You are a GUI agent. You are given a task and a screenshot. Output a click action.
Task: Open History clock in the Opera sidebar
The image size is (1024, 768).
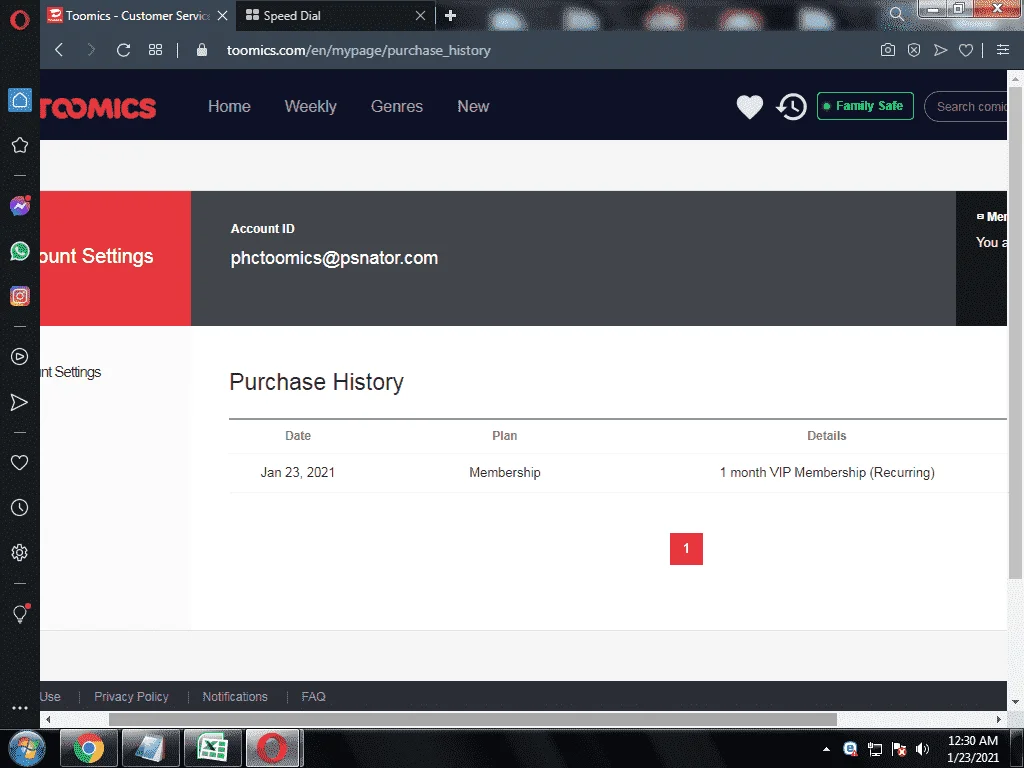20,507
